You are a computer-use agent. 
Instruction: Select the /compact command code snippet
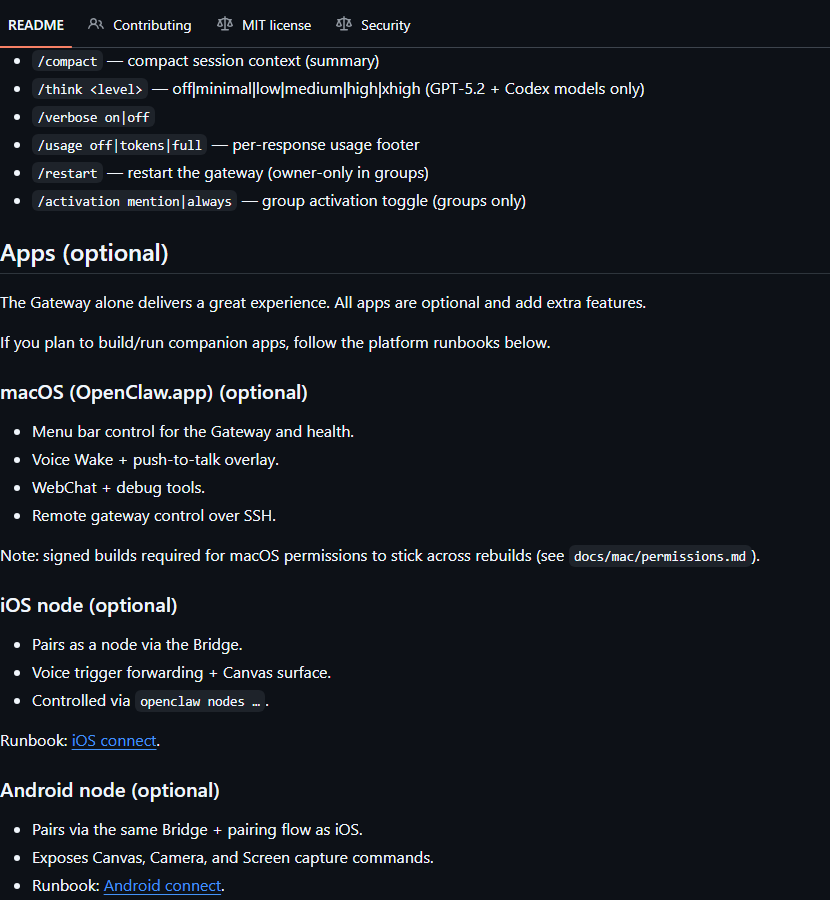pyautogui.click(x=67, y=61)
